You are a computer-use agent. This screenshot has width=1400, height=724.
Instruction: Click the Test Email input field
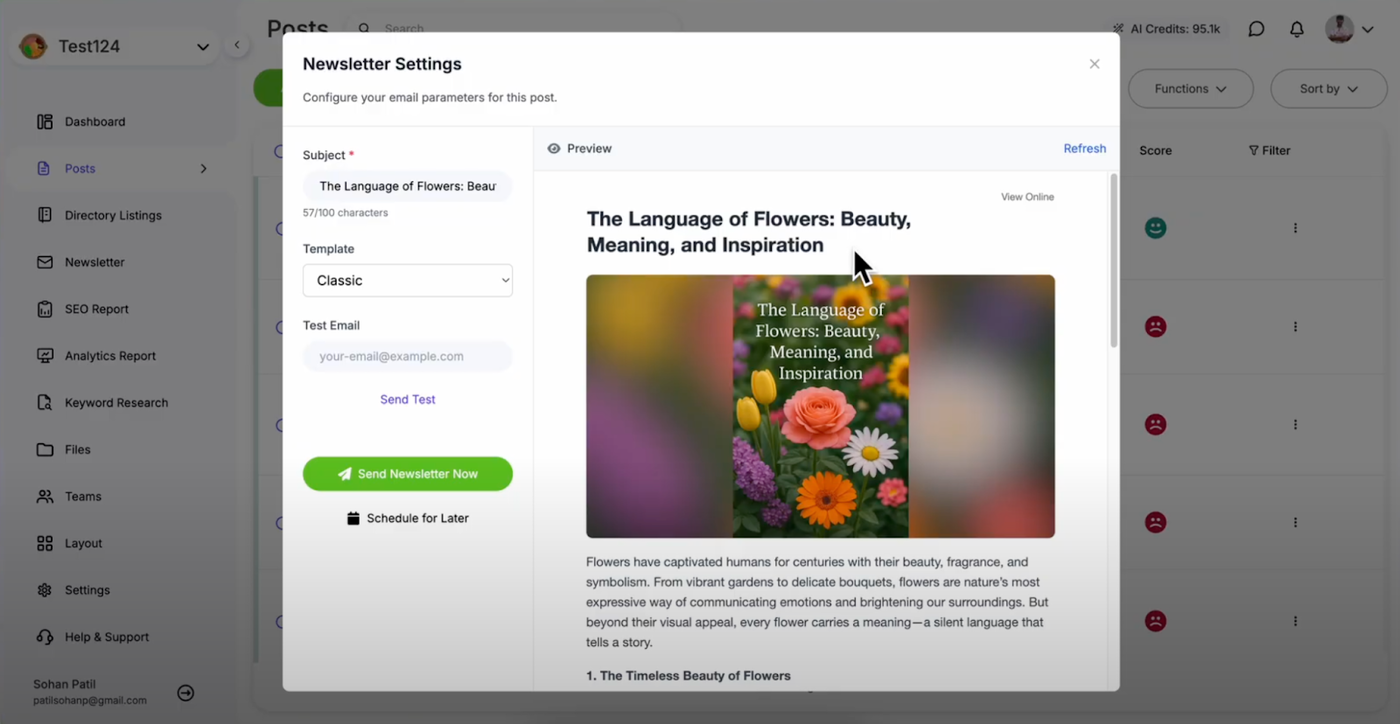pyautogui.click(x=407, y=356)
